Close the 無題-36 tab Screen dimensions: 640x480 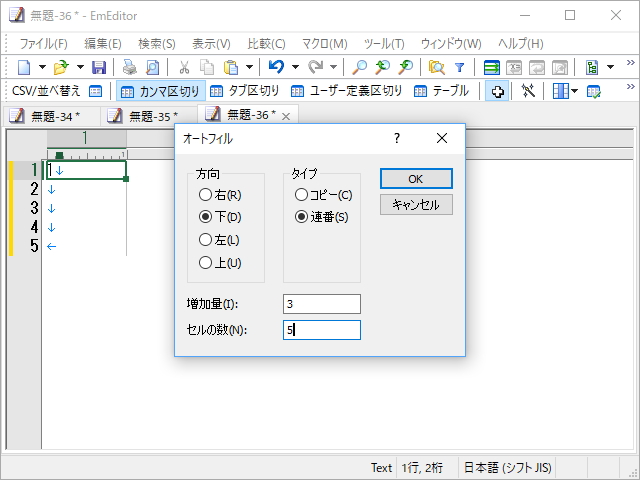286,117
